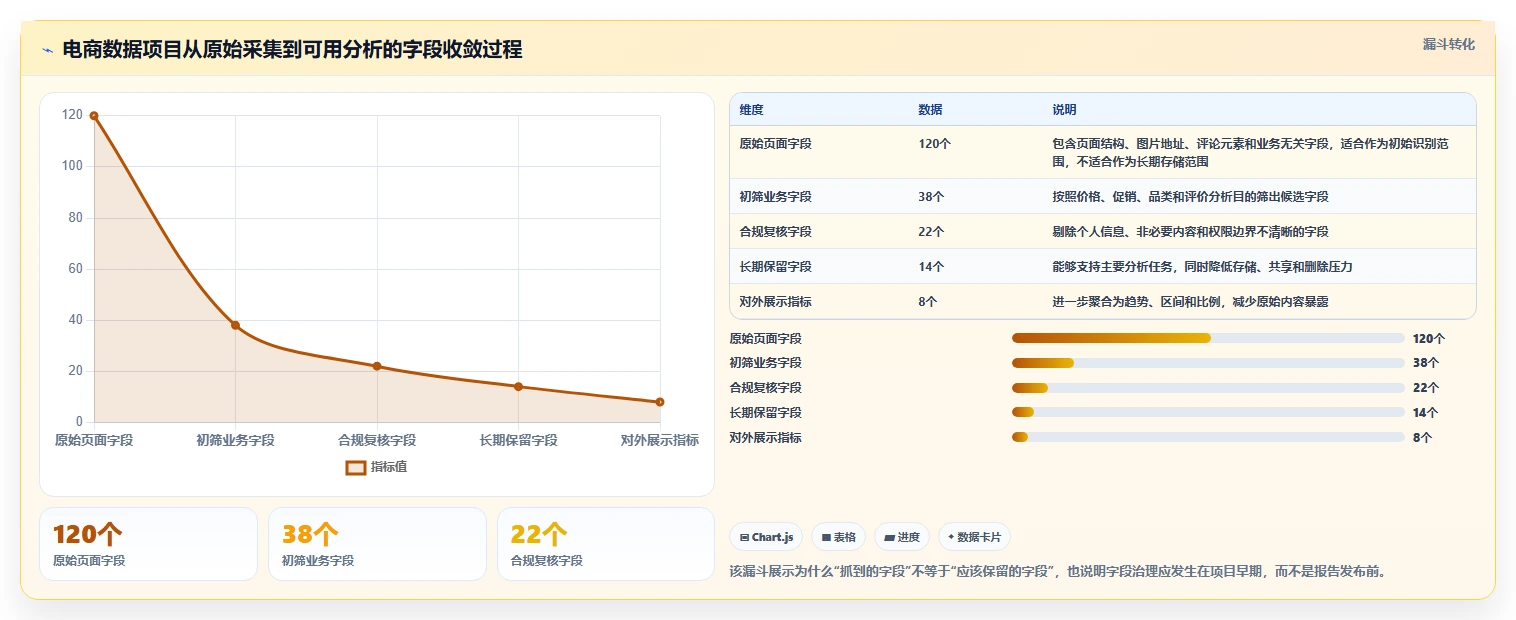This screenshot has width=1516, height=620.
Task: Click the 合规复核字段 x-axis label
Action: pyautogui.click(x=377, y=440)
